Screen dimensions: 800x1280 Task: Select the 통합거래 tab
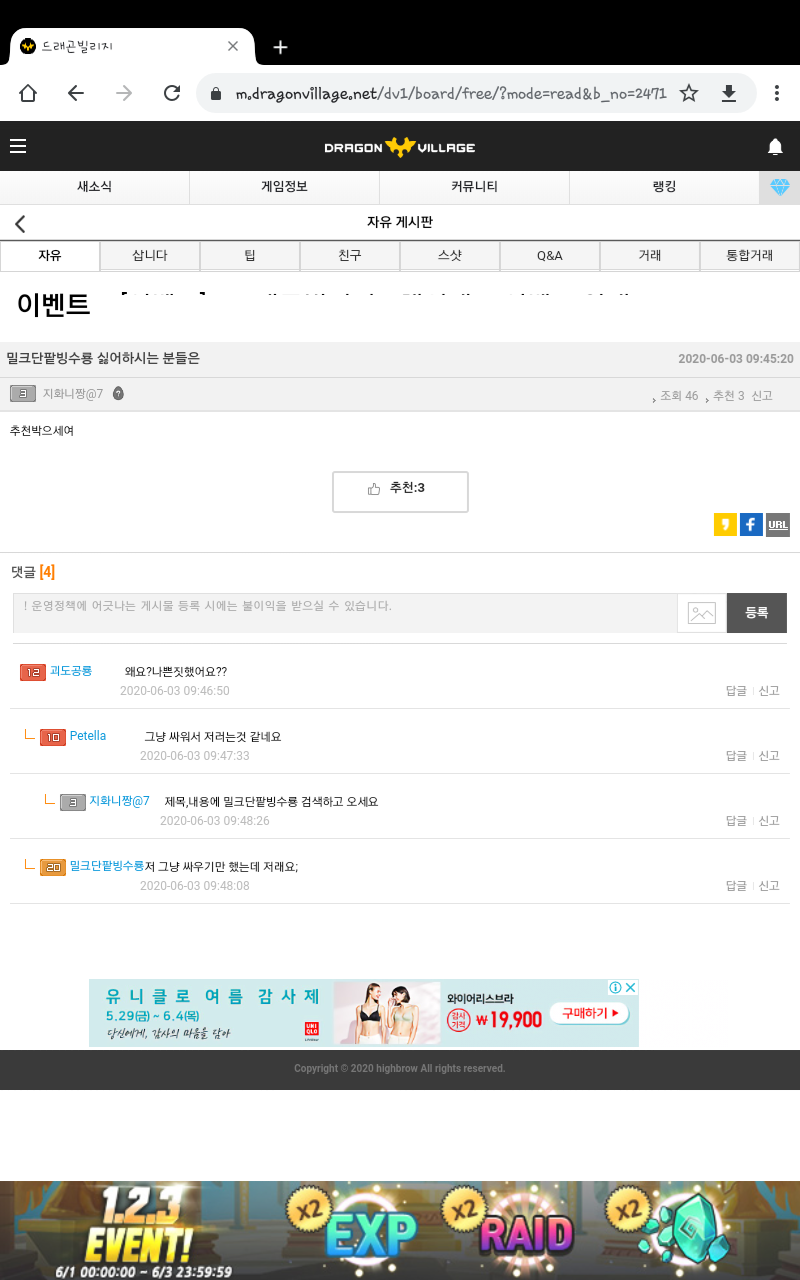coord(749,256)
